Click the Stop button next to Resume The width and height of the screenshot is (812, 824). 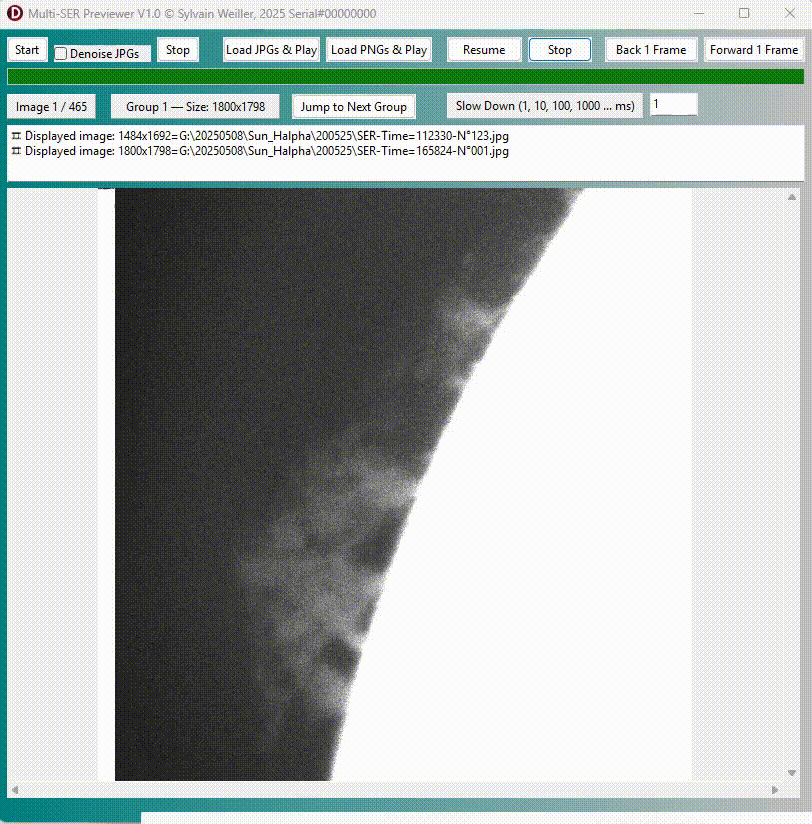(x=560, y=50)
